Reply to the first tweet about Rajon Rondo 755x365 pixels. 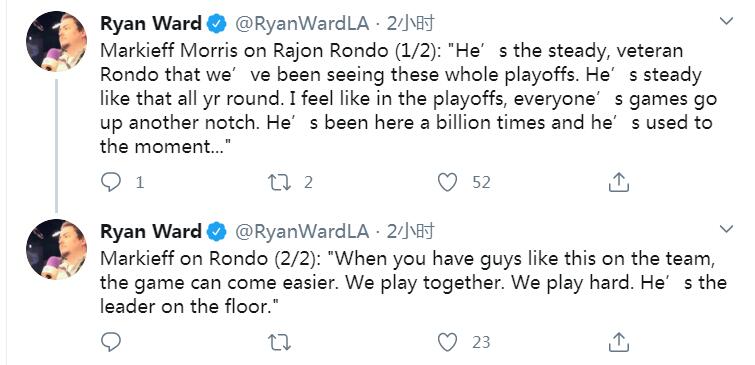tap(111, 182)
